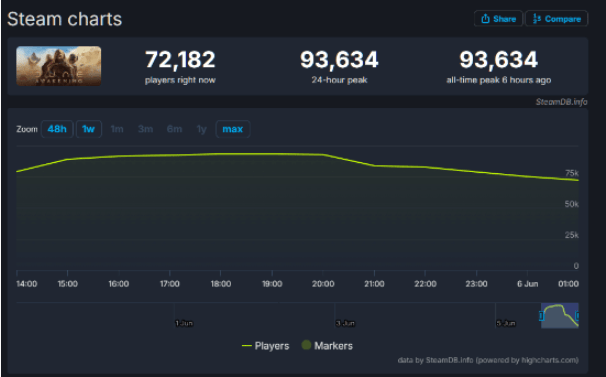Click the 5 Jun navigator label
Viewport: 606px width, 377px height.
[506, 323]
